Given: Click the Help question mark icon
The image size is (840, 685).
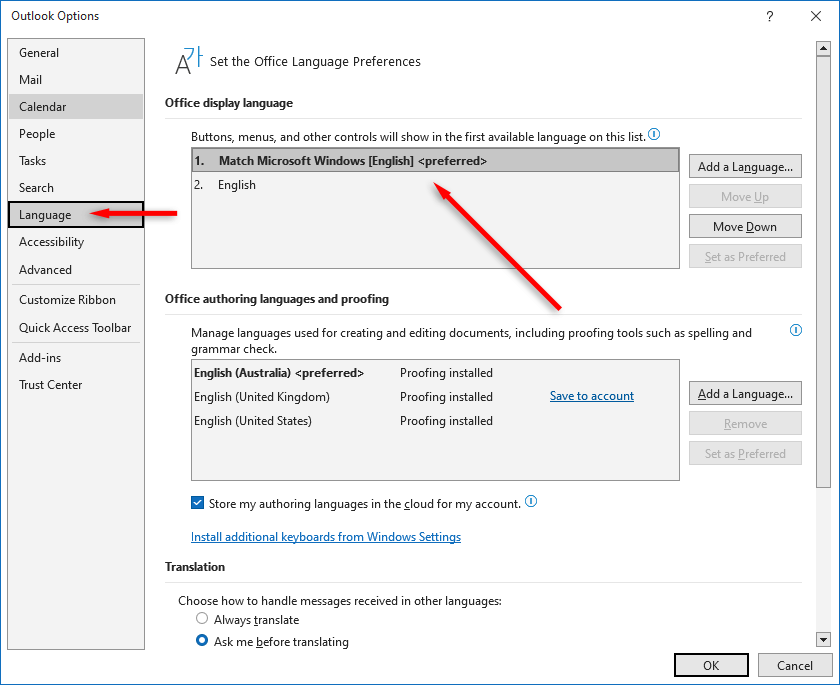Looking at the screenshot, I should pos(769,16).
